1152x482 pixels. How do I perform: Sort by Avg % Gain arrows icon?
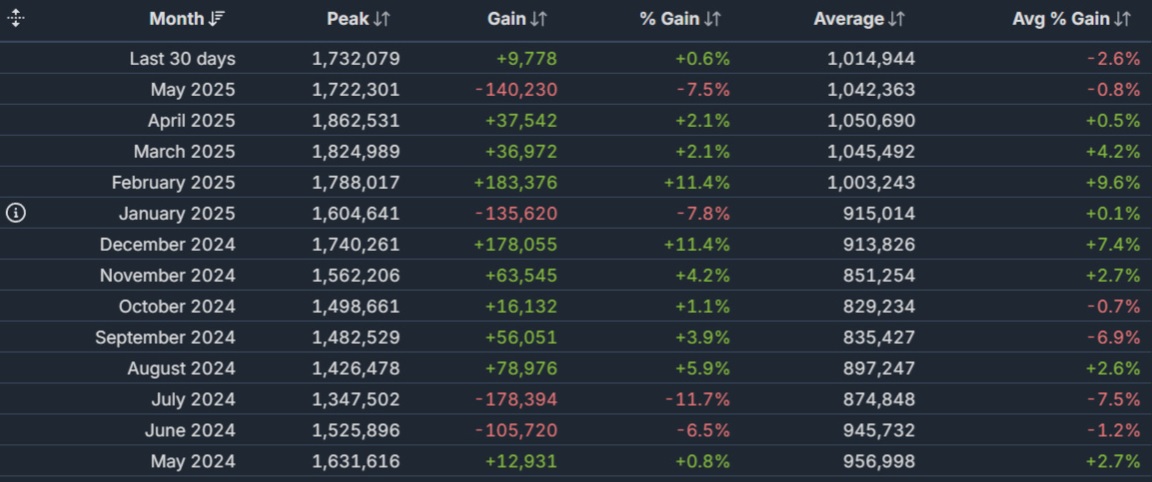[x=1123, y=19]
